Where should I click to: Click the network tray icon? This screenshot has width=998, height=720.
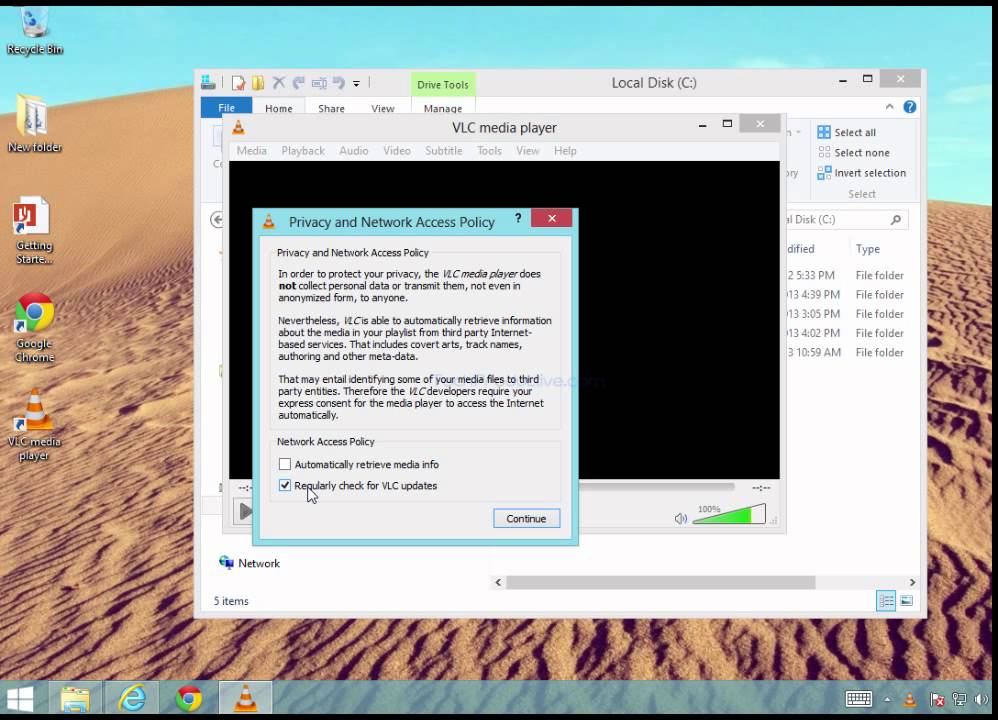point(959,700)
